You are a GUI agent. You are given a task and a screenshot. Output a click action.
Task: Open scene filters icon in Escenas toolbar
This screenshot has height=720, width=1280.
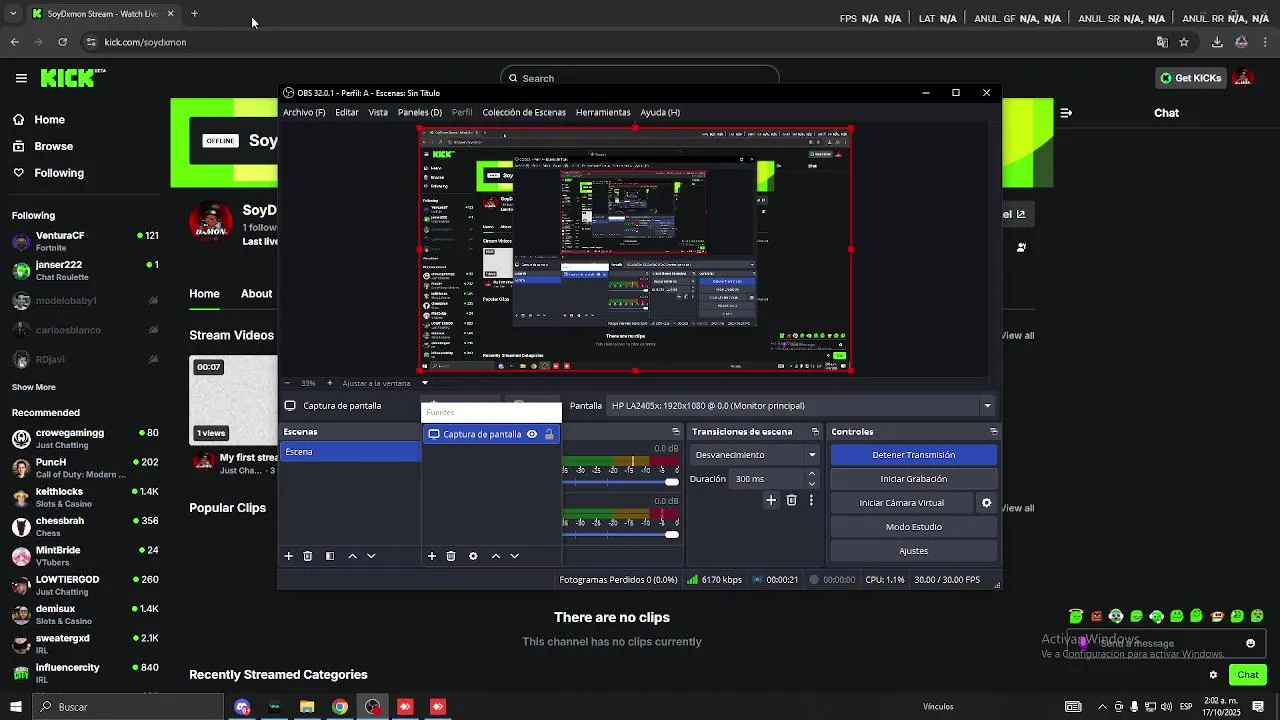pos(330,556)
